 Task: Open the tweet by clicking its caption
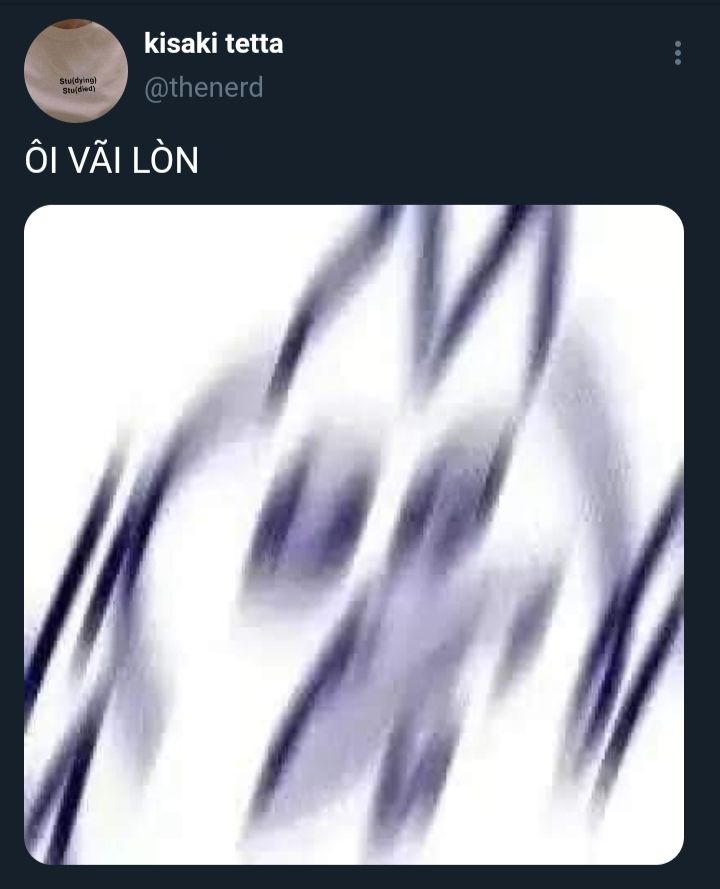pos(112,160)
